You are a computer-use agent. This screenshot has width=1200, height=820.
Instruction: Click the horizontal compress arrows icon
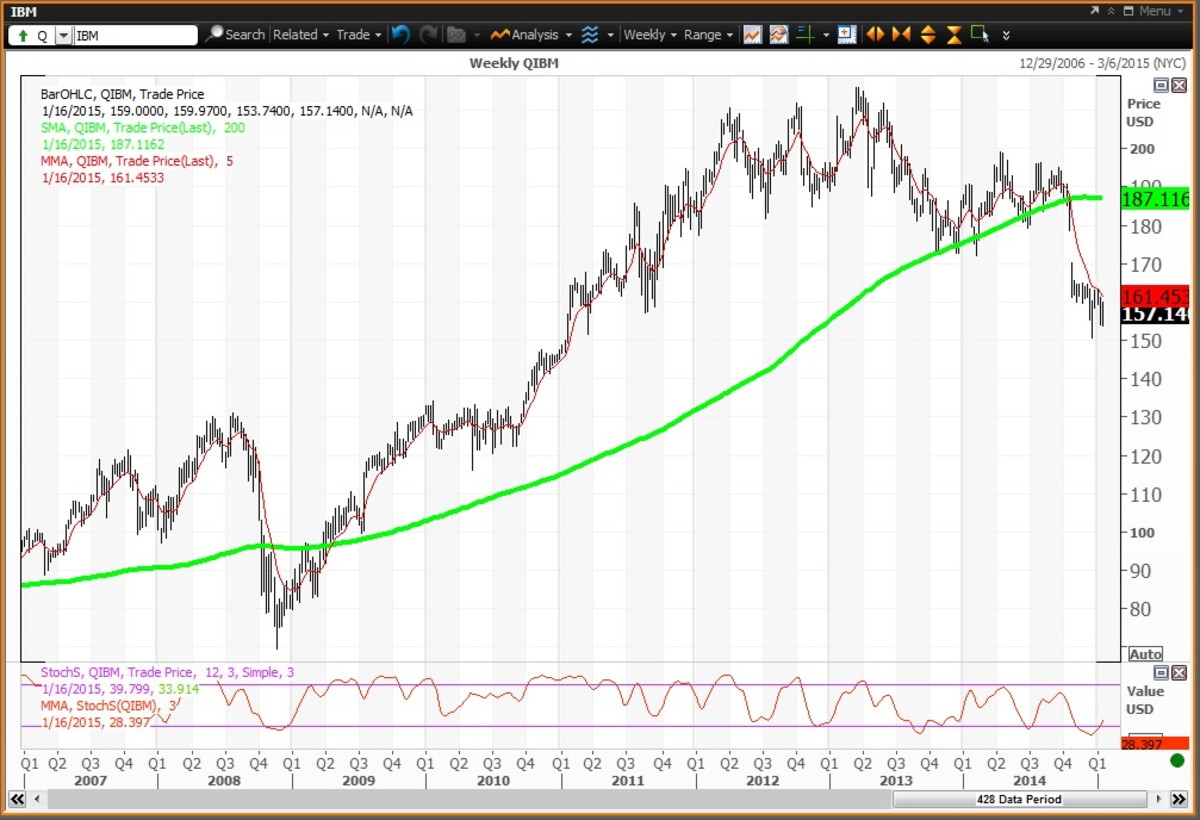901,34
